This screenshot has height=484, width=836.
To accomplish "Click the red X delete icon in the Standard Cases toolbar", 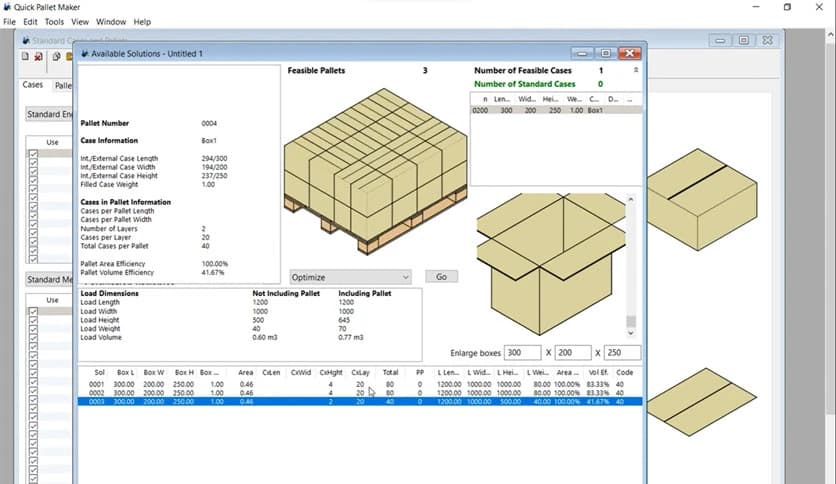I will click(x=38, y=57).
